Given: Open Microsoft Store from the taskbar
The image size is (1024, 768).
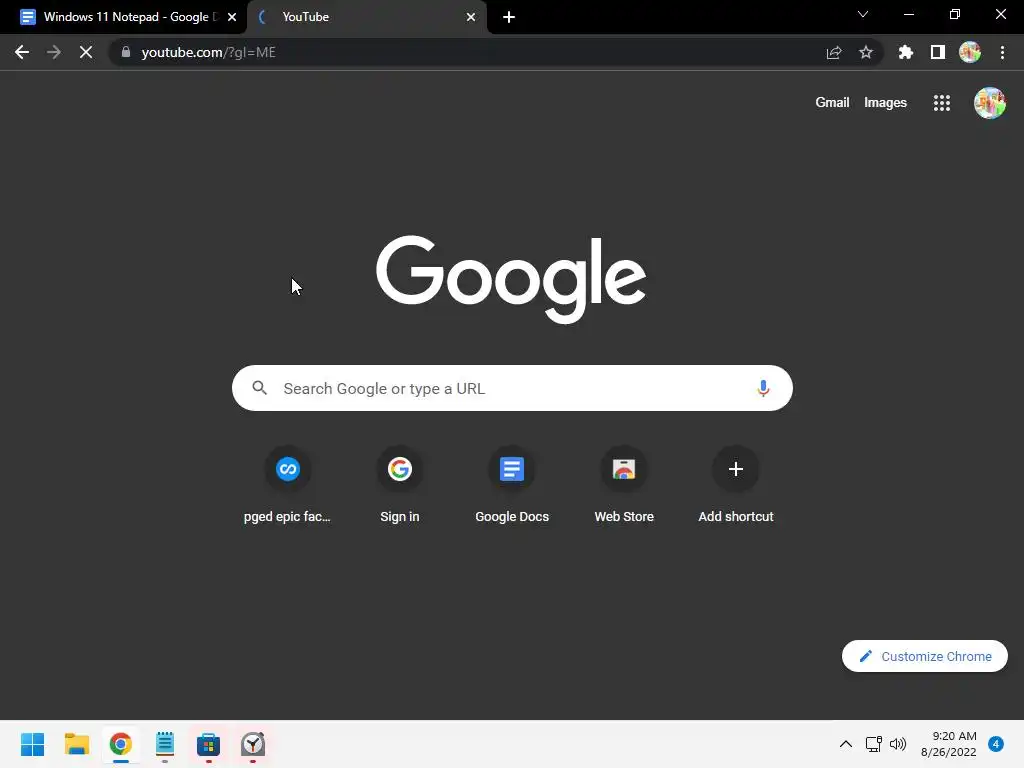Looking at the screenshot, I should point(208,744).
